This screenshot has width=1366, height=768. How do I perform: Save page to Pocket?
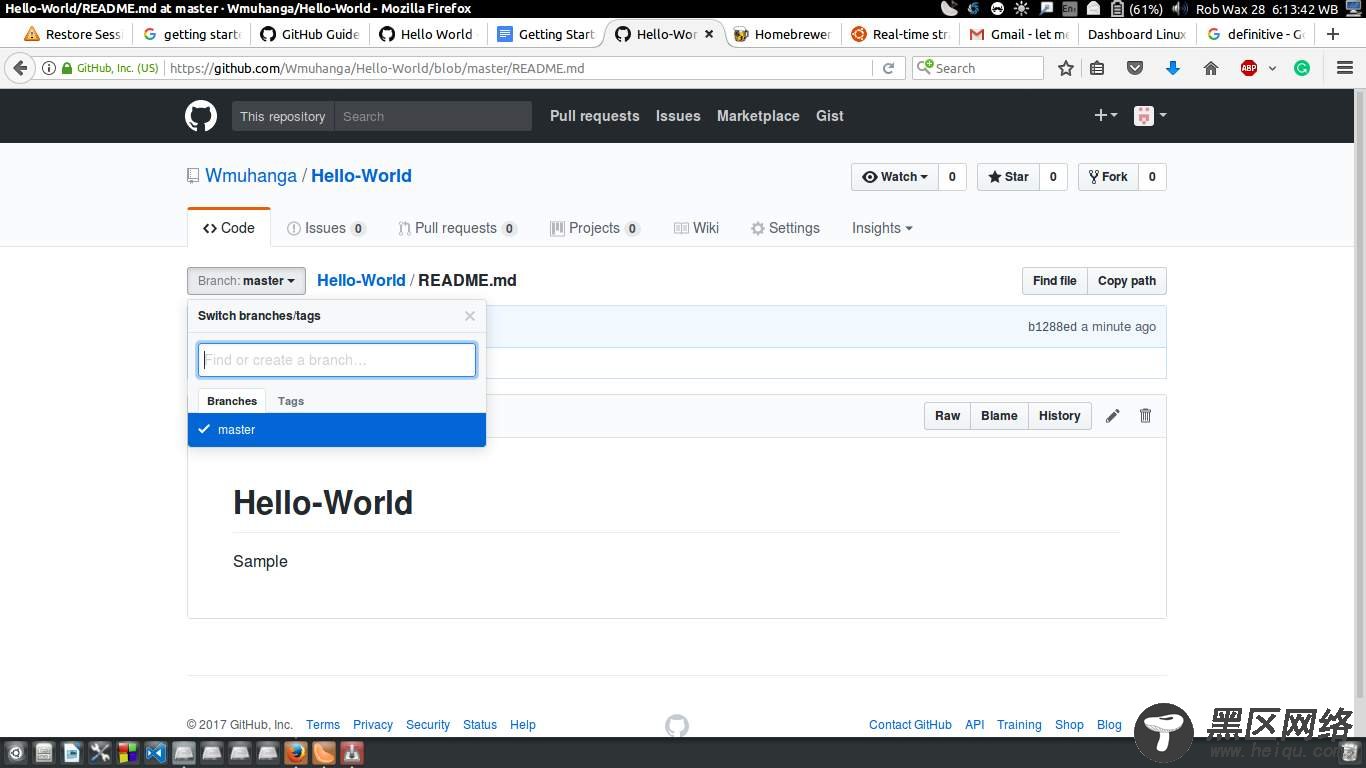point(1135,68)
